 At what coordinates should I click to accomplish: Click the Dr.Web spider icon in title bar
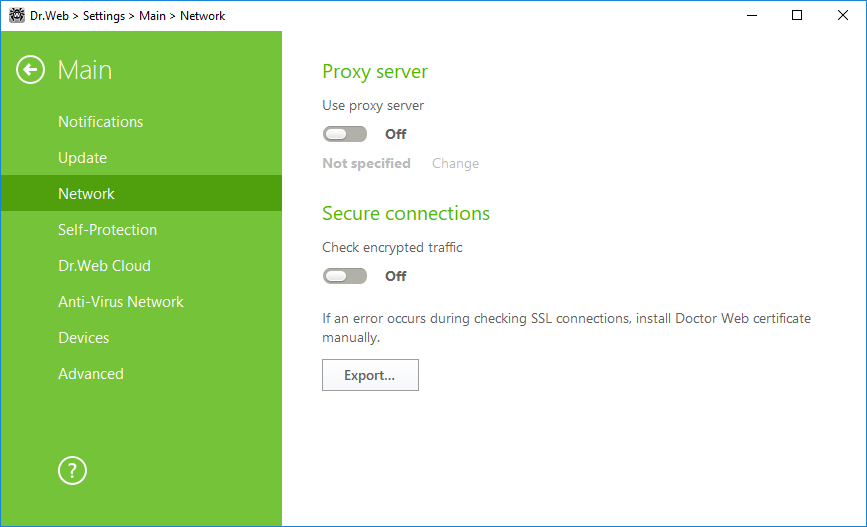pos(17,15)
